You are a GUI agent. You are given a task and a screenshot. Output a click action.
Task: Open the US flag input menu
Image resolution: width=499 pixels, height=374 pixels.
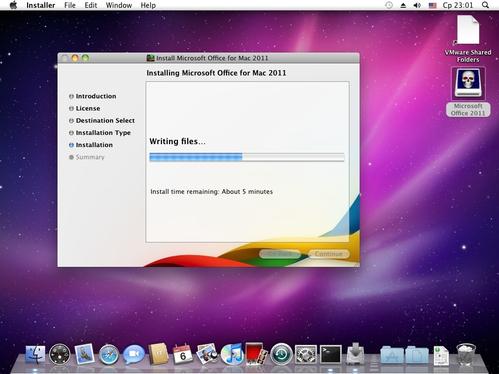(x=432, y=5)
